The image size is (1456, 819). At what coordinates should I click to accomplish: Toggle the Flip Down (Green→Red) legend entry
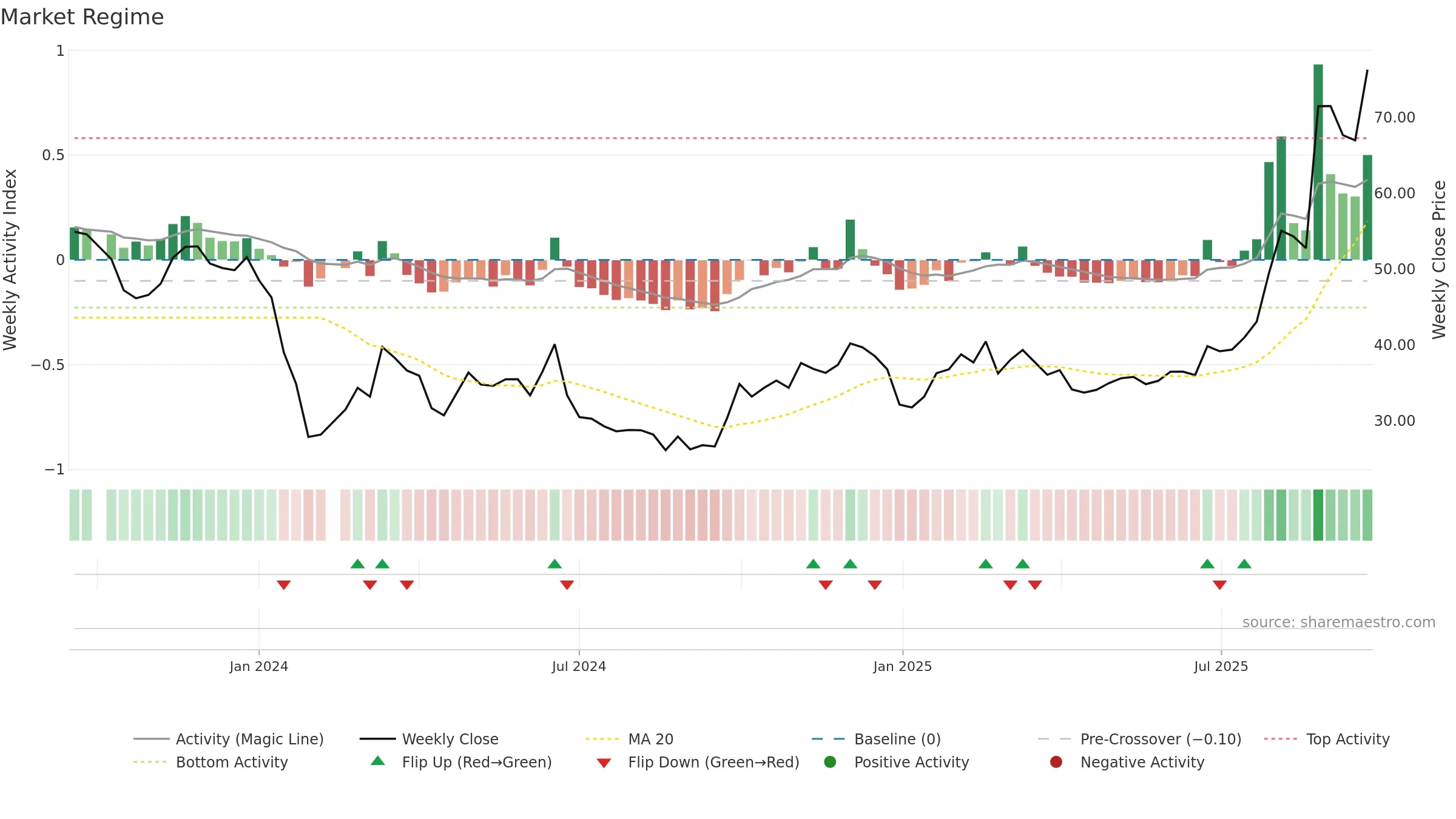tap(698, 762)
